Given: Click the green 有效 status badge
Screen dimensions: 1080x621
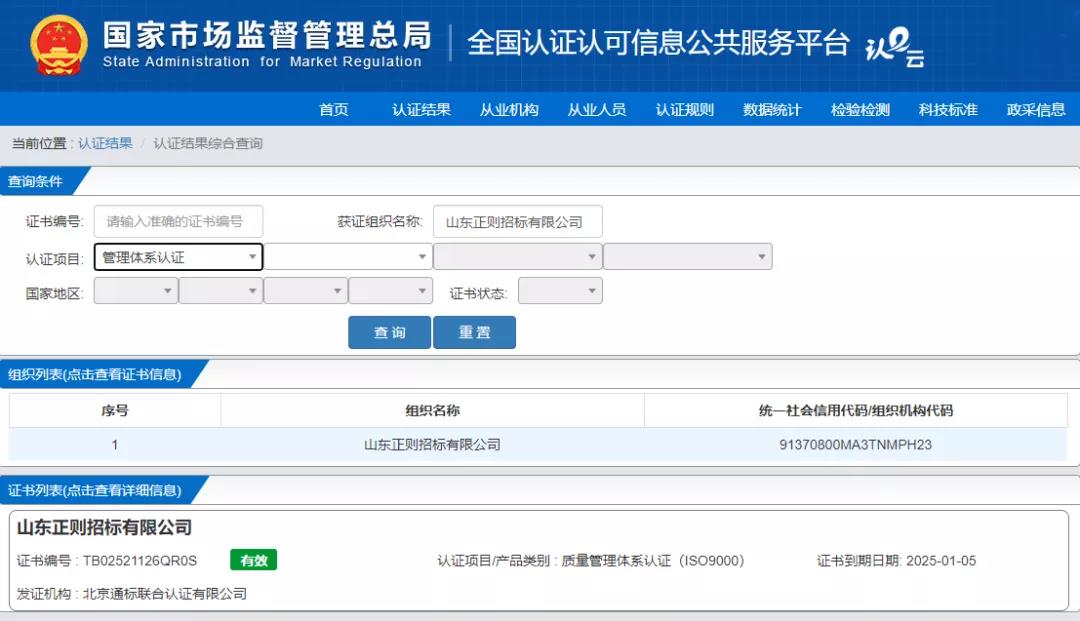Looking at the screenshot, I should pyautogui.click(x=253, y=560).
